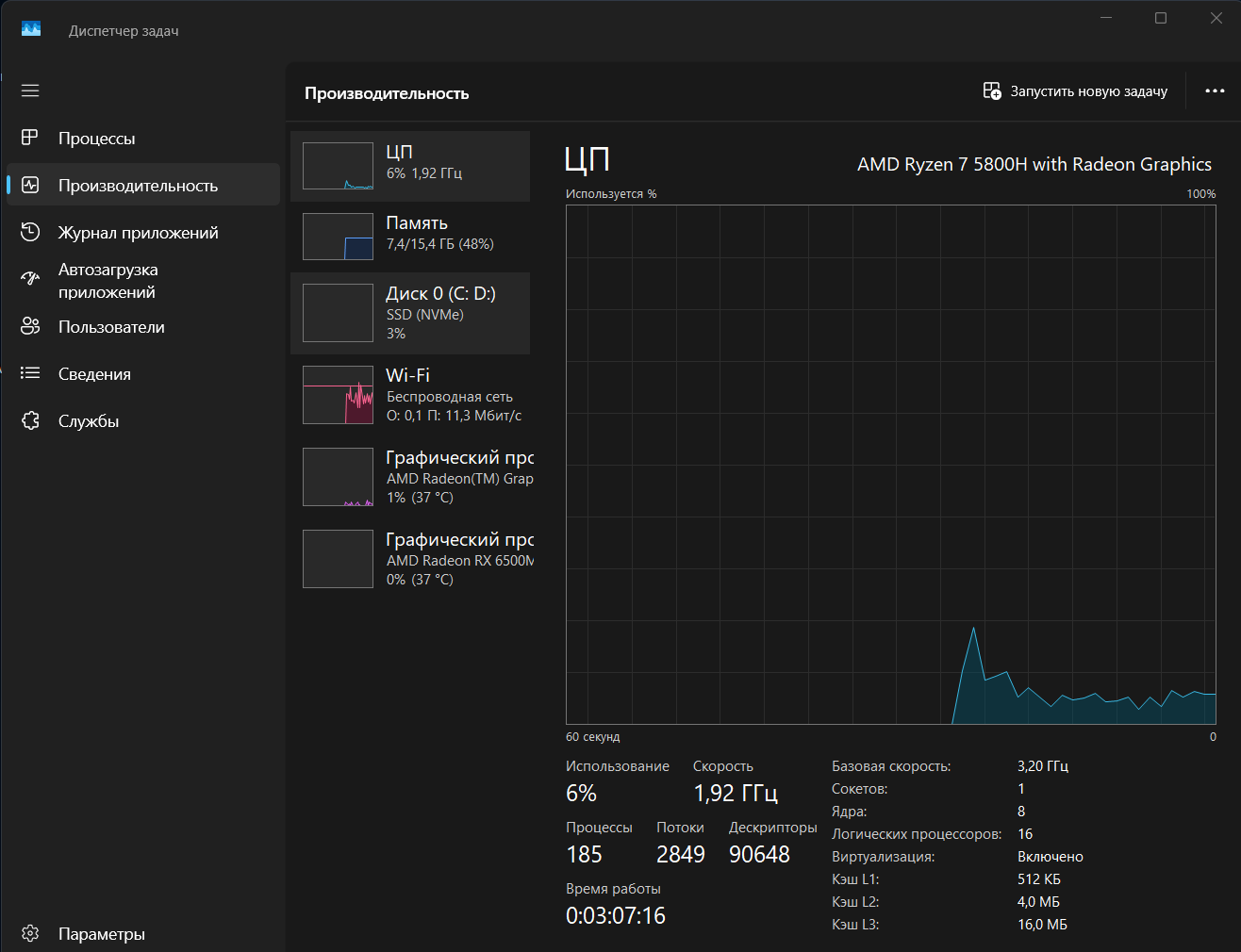Select the Wi-Fi activity graph thumbnail
This screenshot has width=1241, height=952.
(x=338, y=395)
